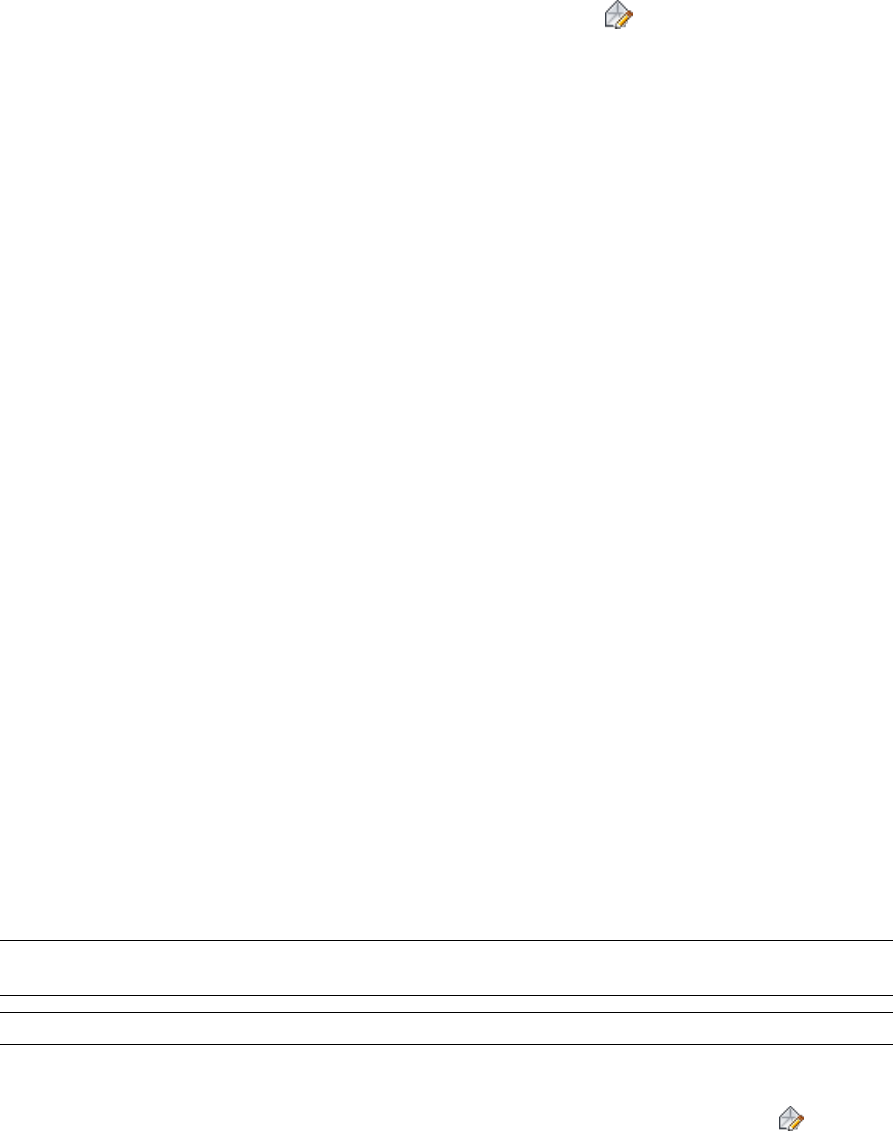Click the first horizontal divider line

click(x=446, y=941)
